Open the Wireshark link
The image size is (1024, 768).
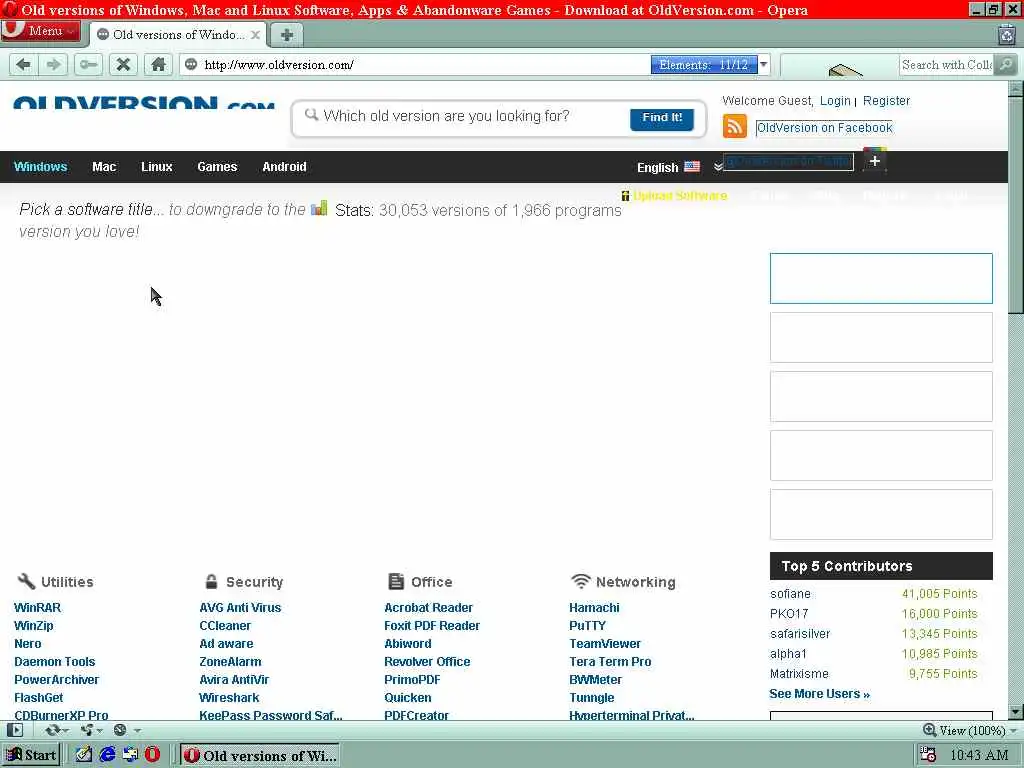click(x=229, y=697)
